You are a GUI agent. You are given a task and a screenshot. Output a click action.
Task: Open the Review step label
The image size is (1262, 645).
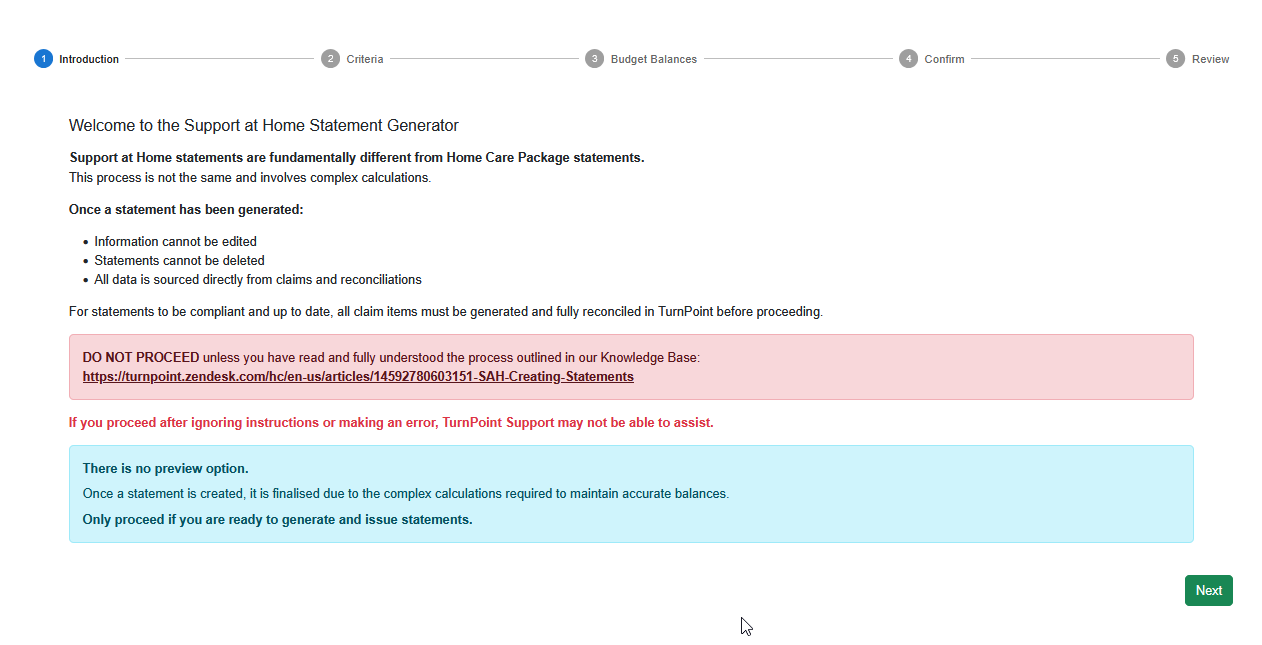[1210, 59]
